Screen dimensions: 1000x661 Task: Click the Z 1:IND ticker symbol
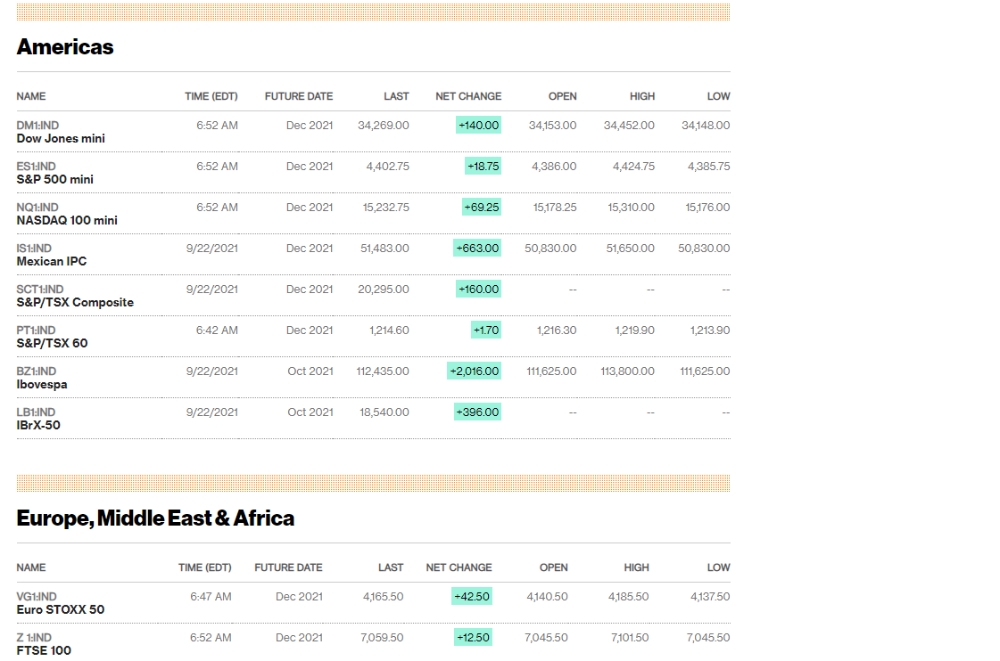pos(34,637)
